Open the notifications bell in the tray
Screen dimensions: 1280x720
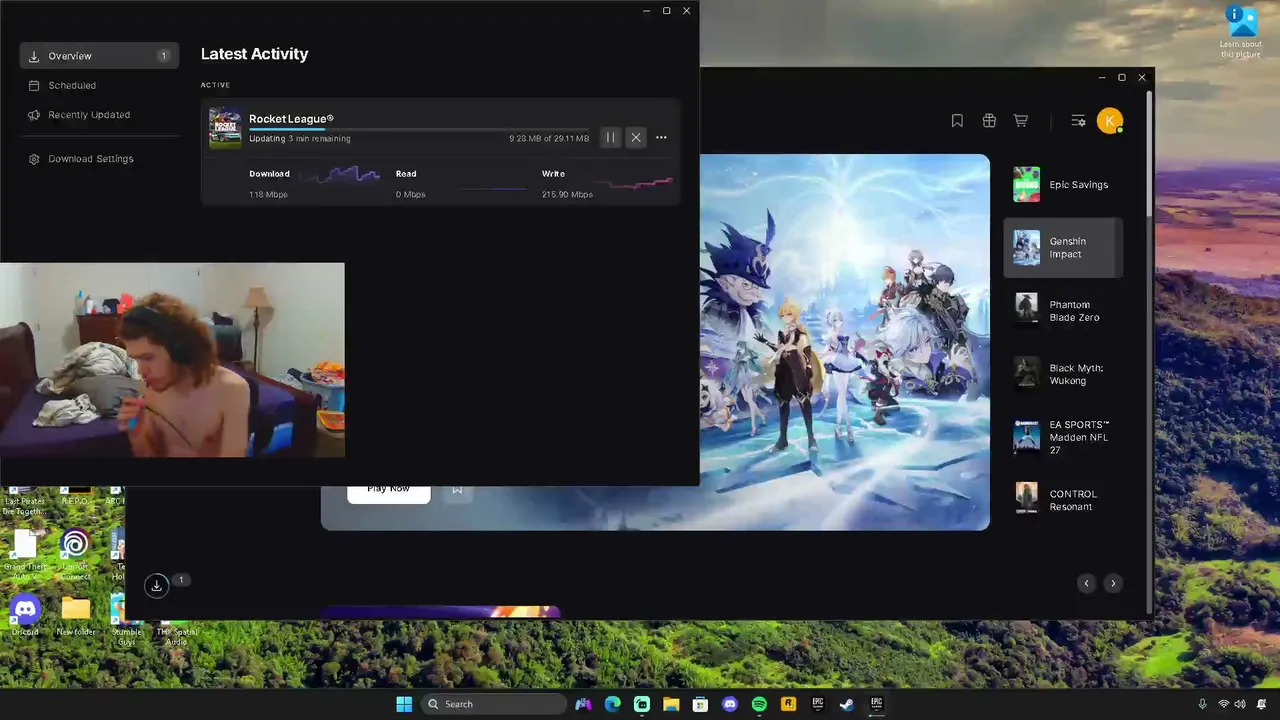[x=1262, y=704]
